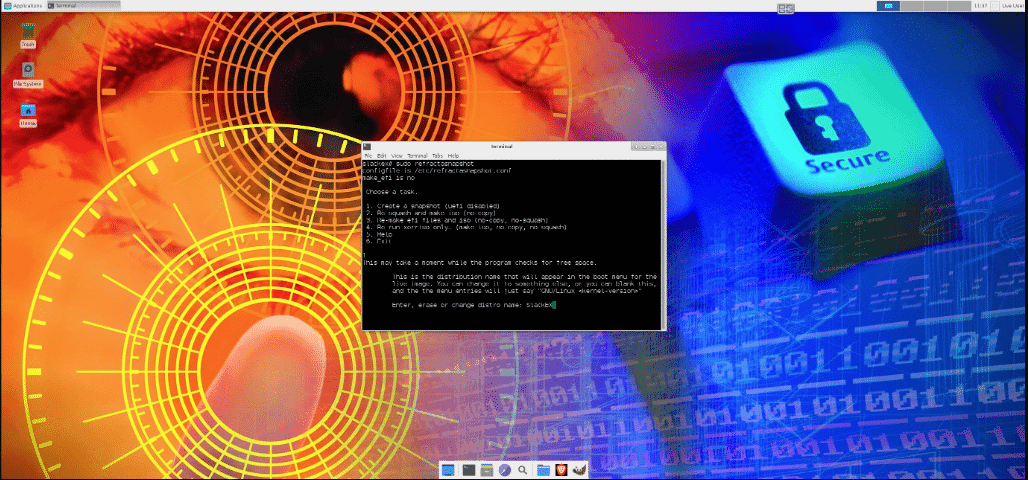
Task: Click the "1. Create a snapshot" line
Action: click(x=434, y=206)
